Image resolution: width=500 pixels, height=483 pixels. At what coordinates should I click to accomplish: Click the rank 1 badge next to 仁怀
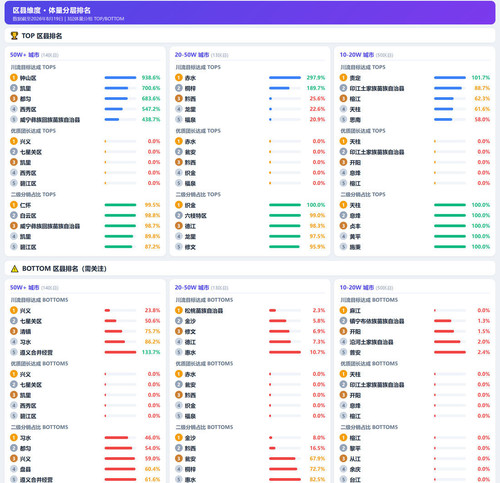14,205
